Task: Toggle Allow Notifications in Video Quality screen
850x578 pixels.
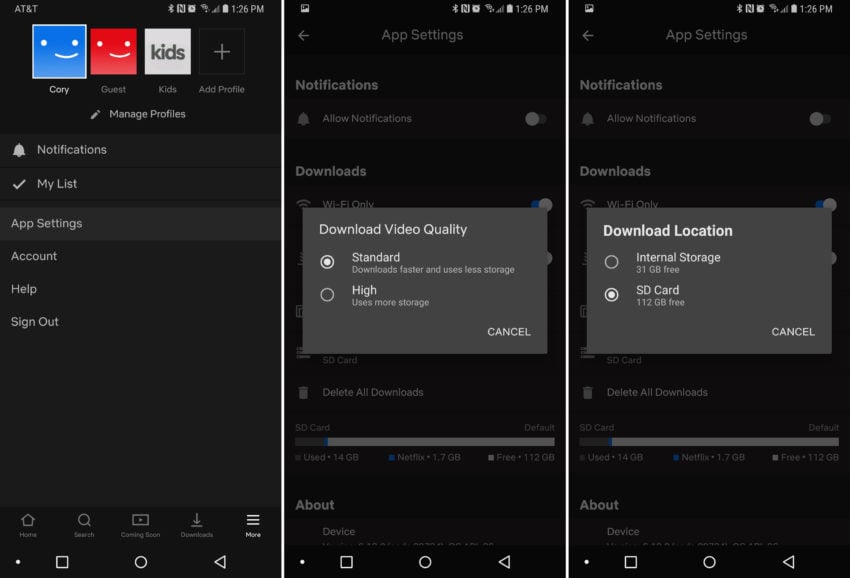Action: tap(536, 118)
